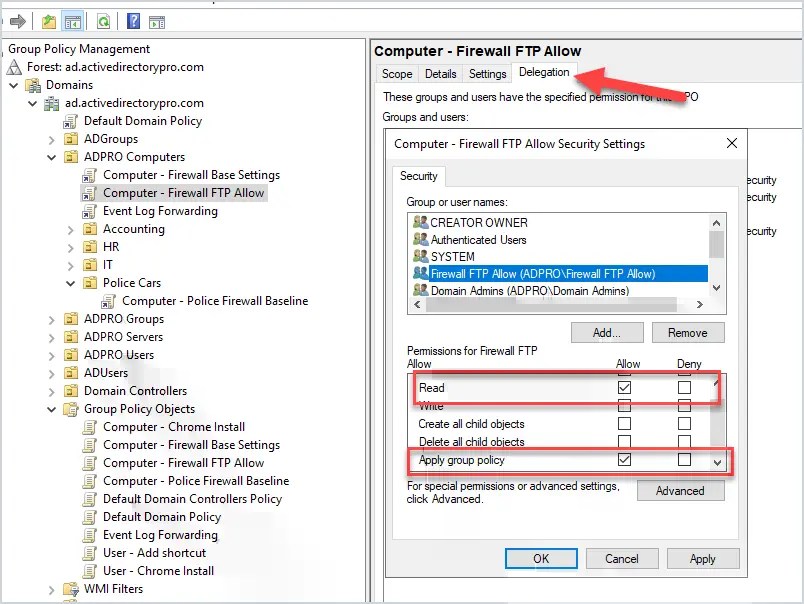This screenshot has height=604, width=804.
Task: Click the New Window From Here icon
Action: click(x=158, y=20)
